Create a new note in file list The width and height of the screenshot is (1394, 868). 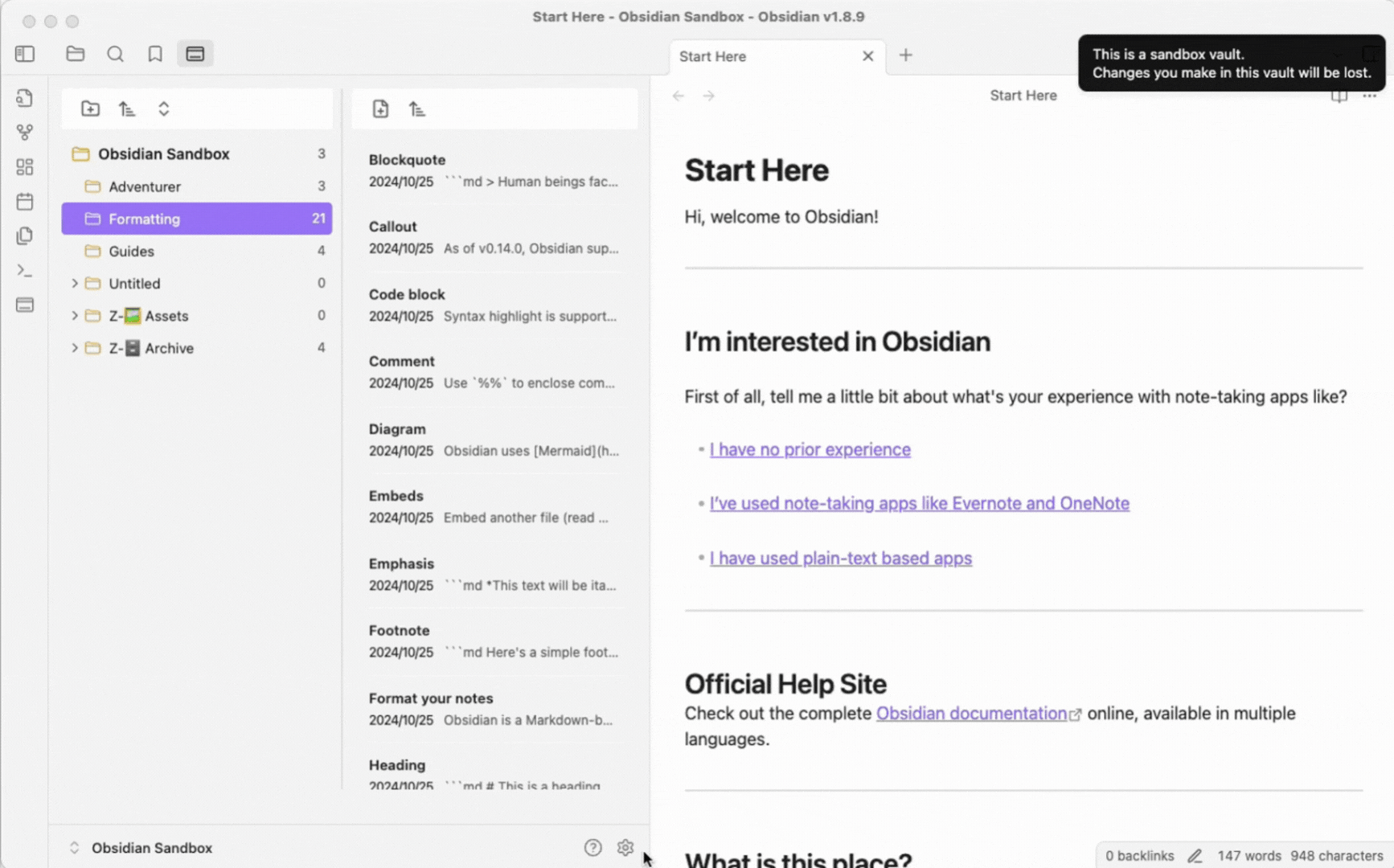click(381, 108)
